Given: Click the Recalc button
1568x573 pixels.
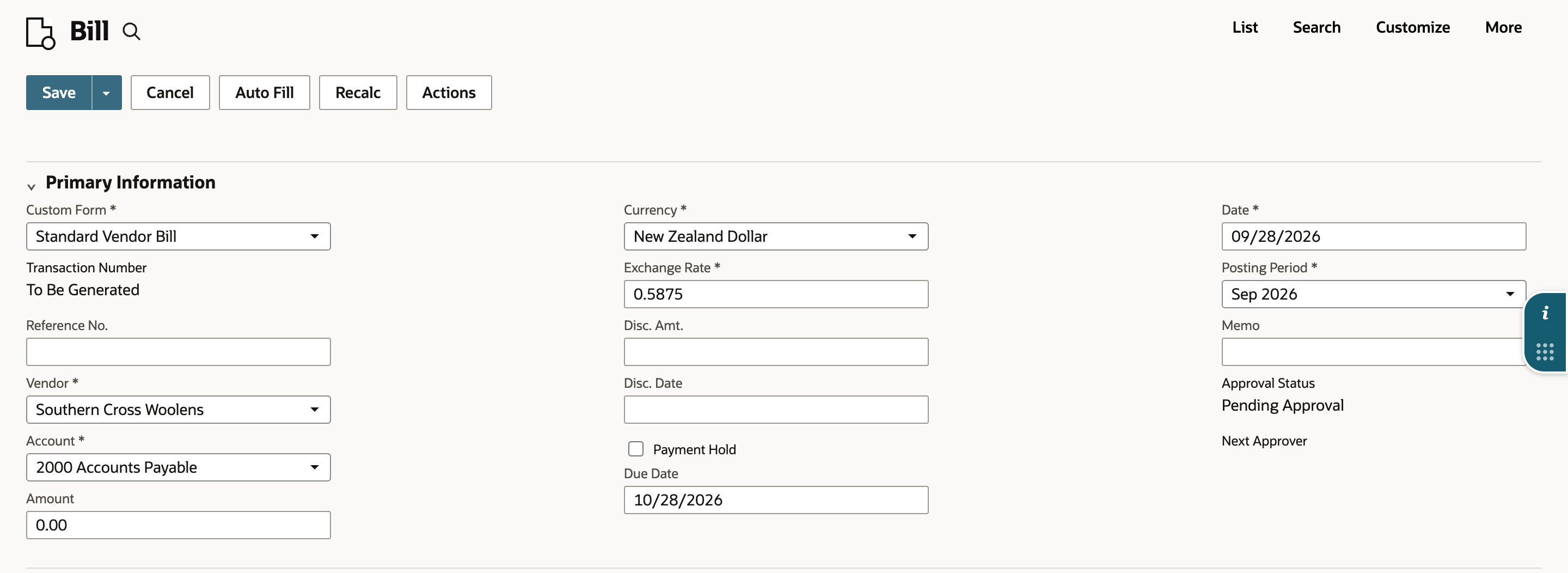Looking at the screenshot, I should click(x=358, y=93).
